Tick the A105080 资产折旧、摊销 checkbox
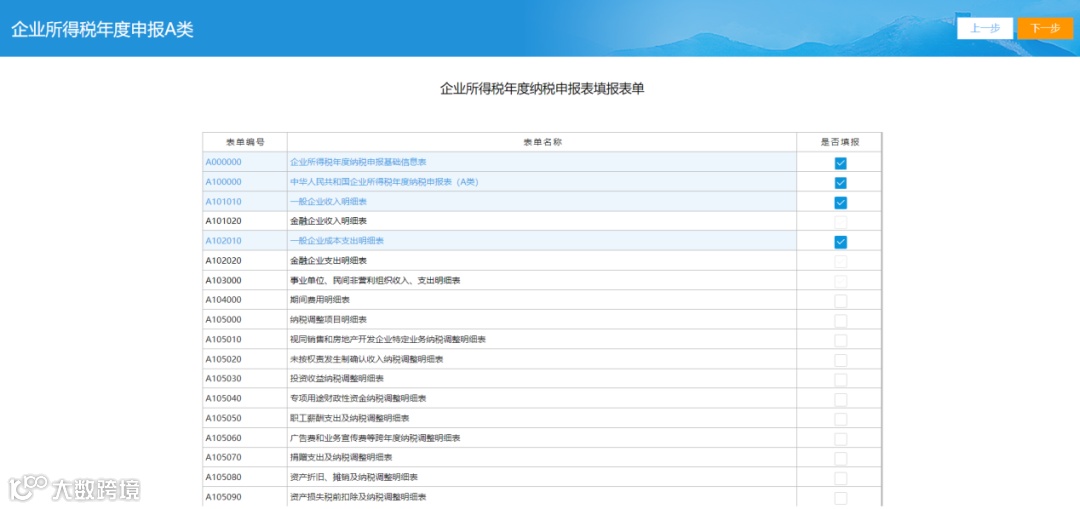The height and width of the screenshot is (509, 1080). 840,478
